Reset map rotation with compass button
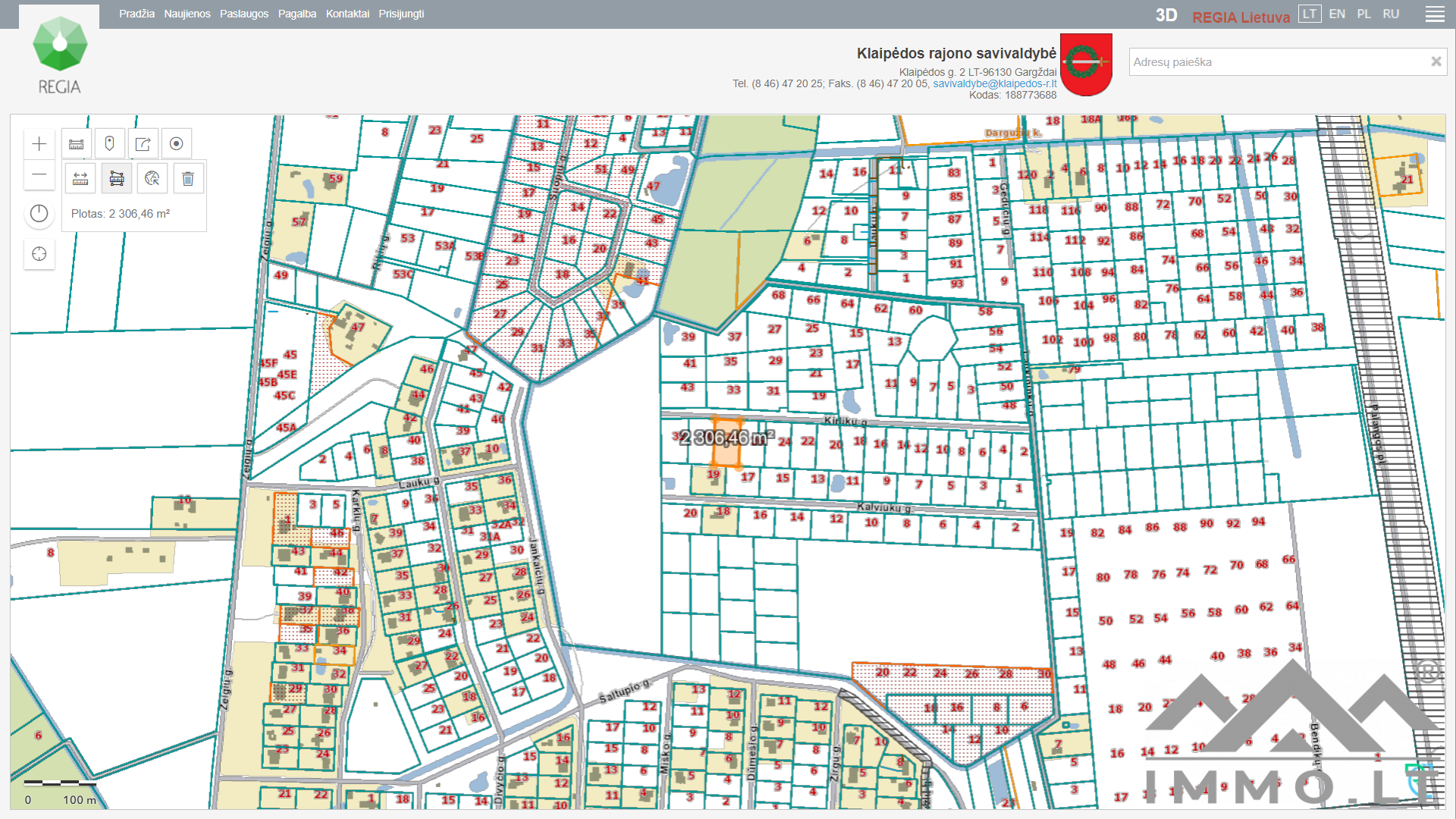 point(39,214)
